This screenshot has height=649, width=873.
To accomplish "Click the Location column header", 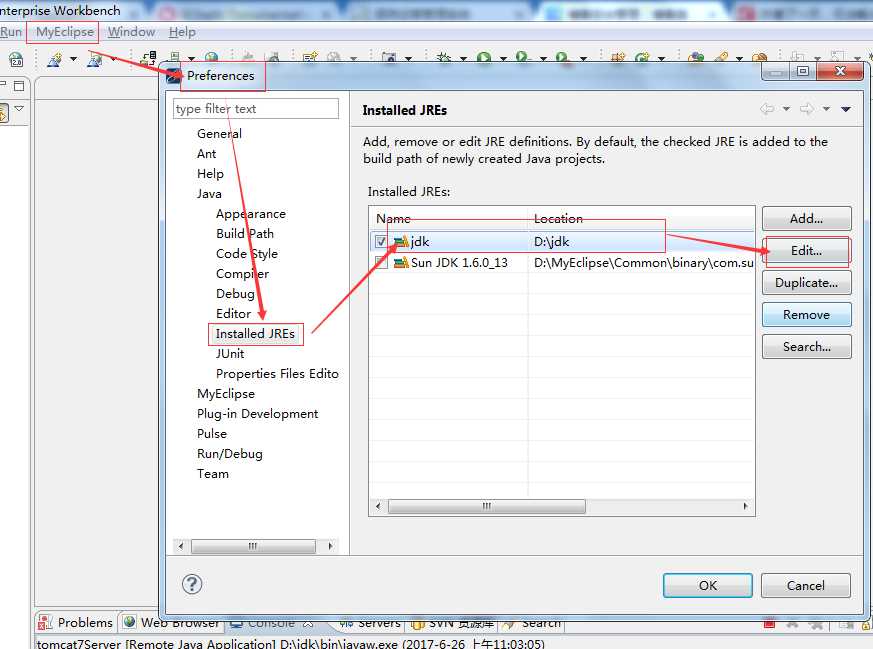I will [x=641, y=219].
